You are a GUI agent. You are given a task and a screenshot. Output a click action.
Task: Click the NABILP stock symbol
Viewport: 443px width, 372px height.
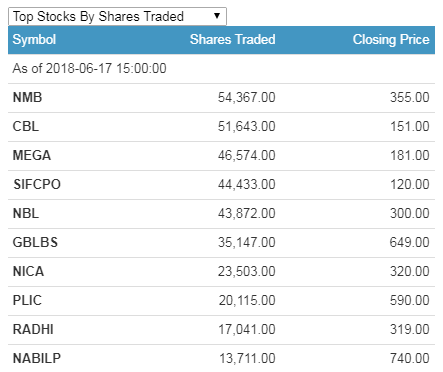pyautogui.click(x=37, y=359)
